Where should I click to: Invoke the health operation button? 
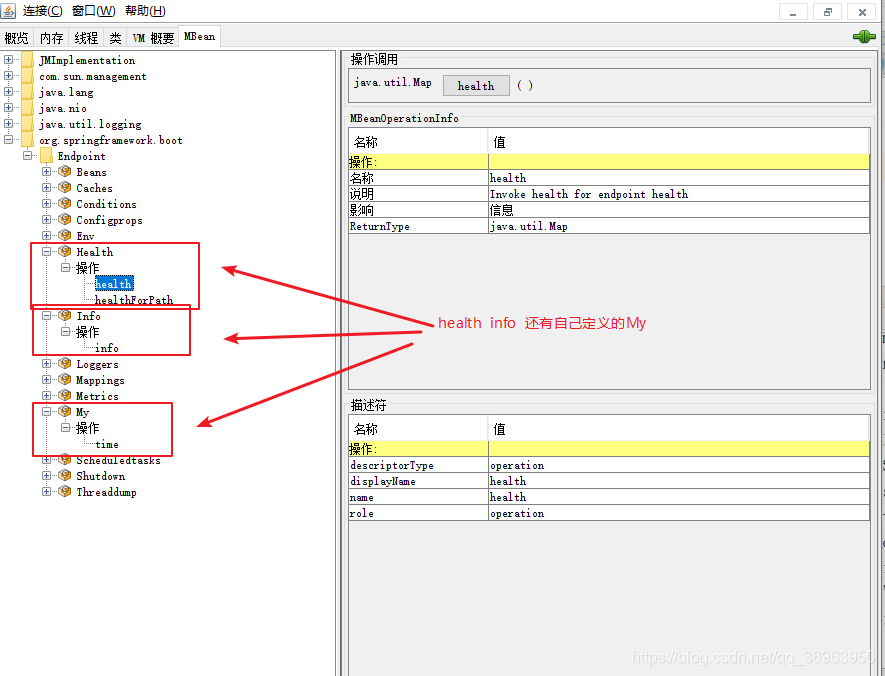476,86
